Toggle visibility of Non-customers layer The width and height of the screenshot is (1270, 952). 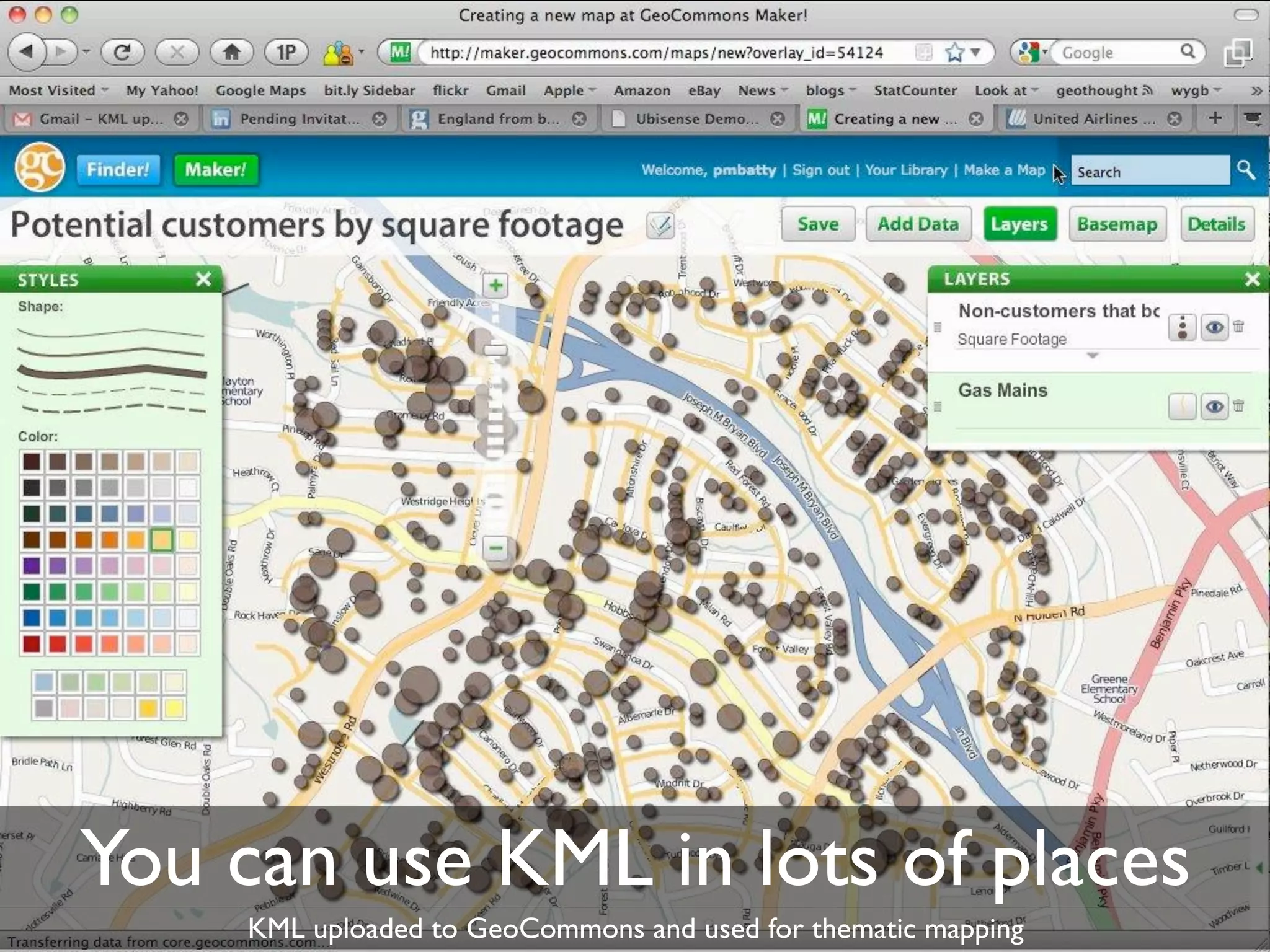pos(1214,327)
